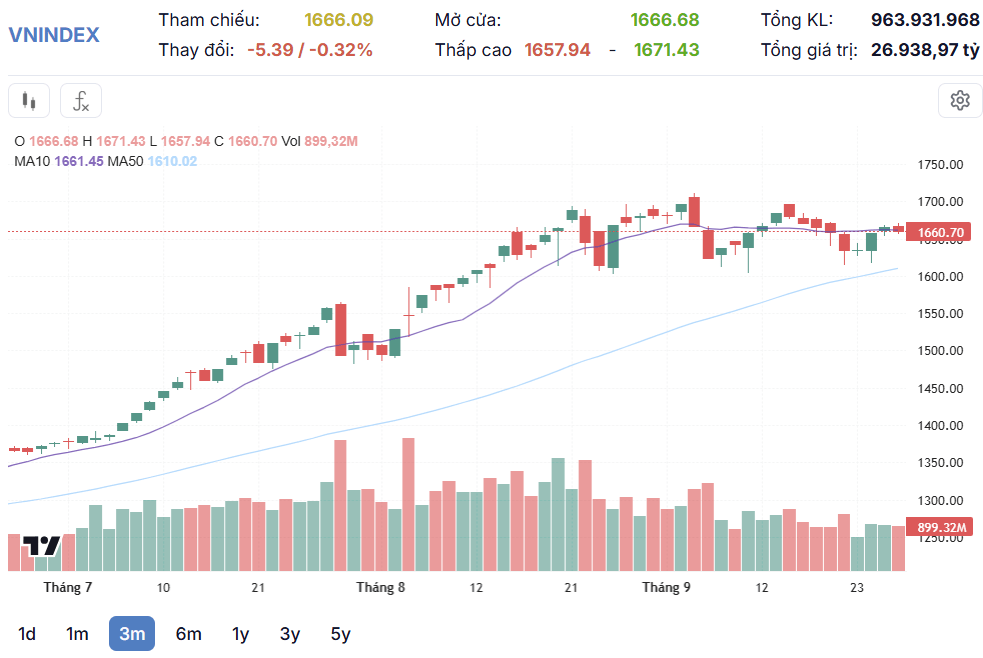
Task: Select the active 3m range button
Action: [132, 634]
